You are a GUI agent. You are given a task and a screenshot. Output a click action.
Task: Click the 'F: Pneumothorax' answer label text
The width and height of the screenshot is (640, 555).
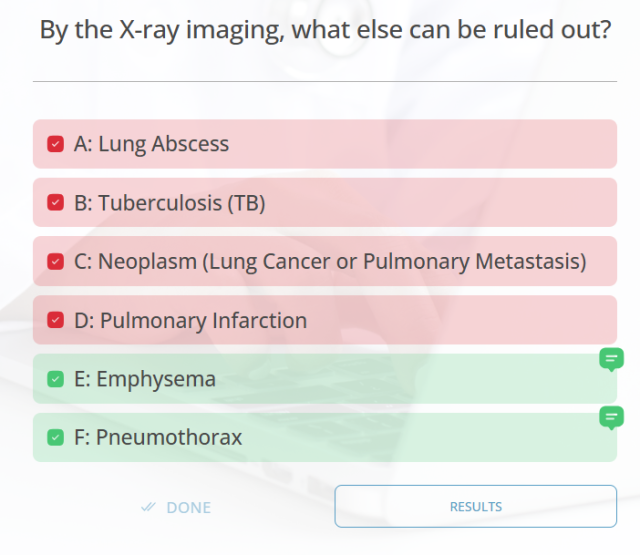tap(157, 438)
